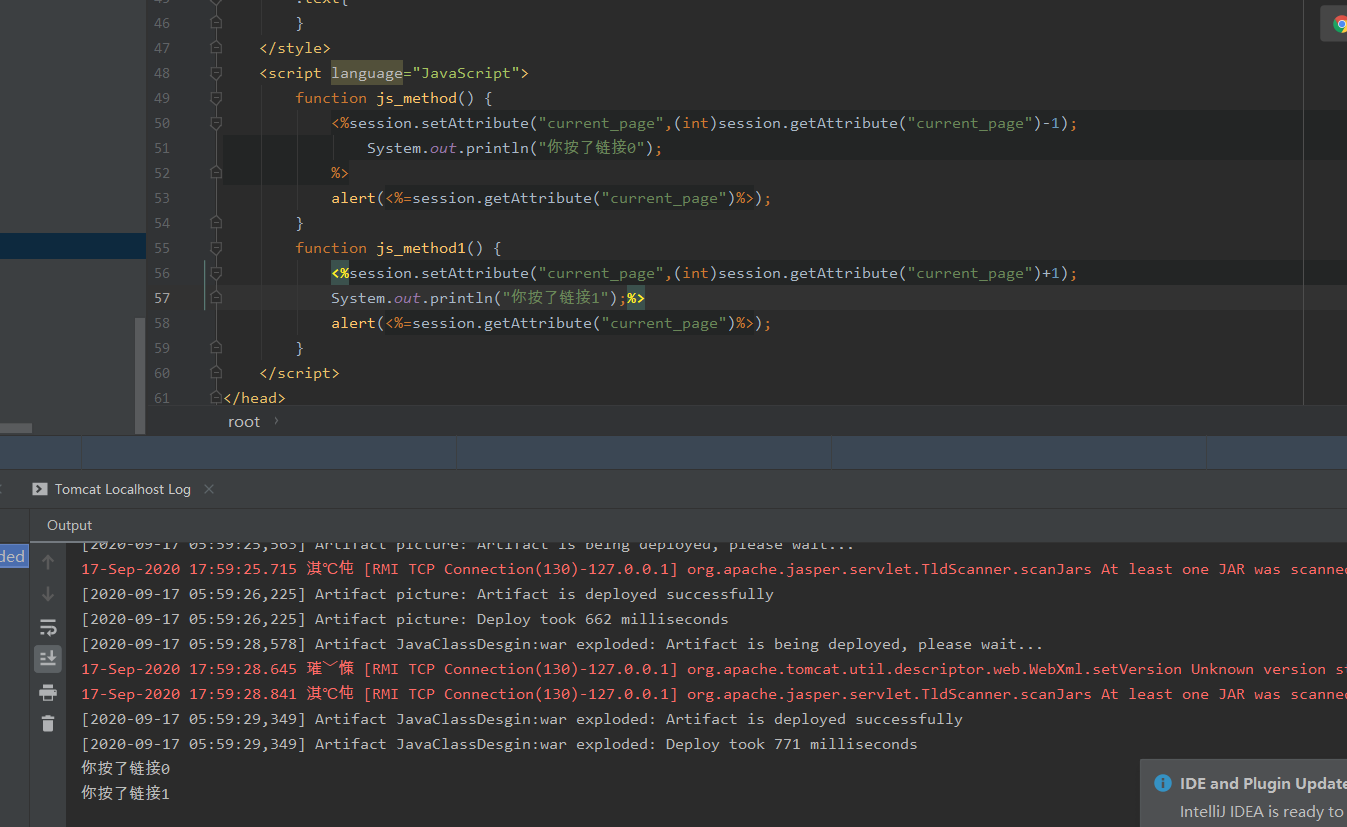Click JavaClassDesgin artifact deployed successfully line
Image resolution: width=1347 pixels, height=827 pixels.
pos(522,719)
